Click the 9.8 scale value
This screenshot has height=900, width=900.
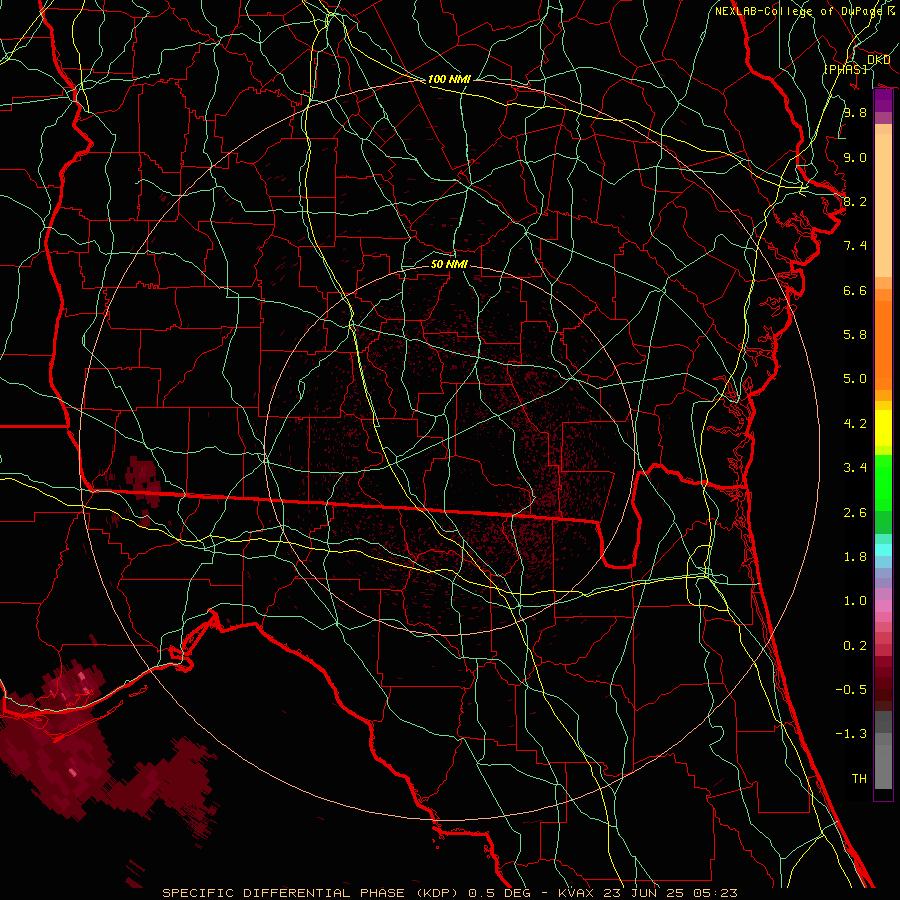[x=855, y=112]
